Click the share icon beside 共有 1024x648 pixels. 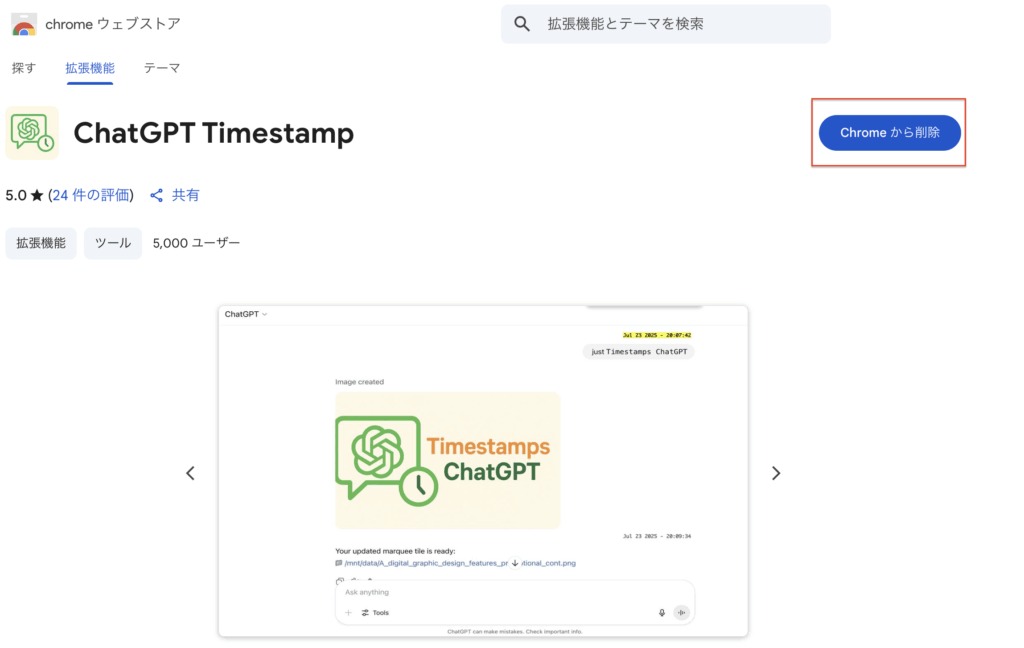(157, 195)
